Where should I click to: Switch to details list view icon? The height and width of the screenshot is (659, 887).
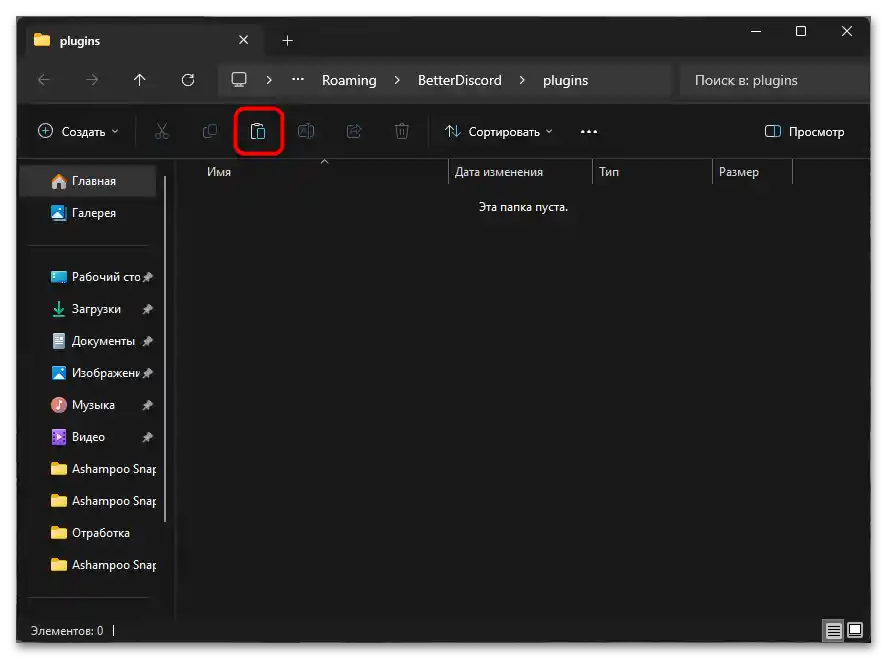pyautogui.click(x=834, y=630)
